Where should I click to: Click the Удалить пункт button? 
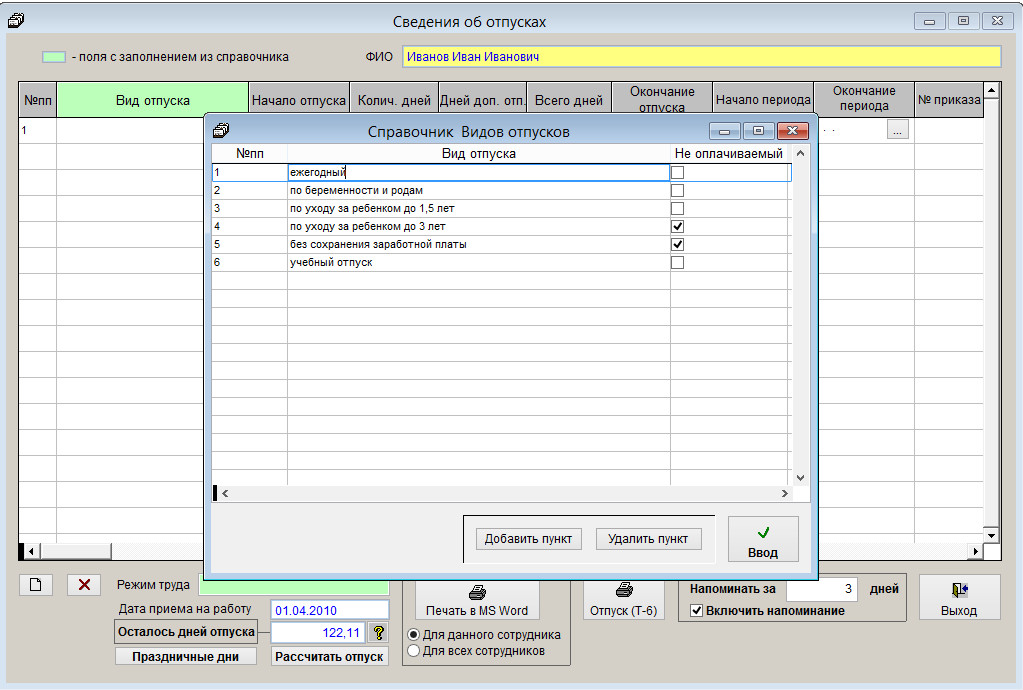[x=648, y=539]
